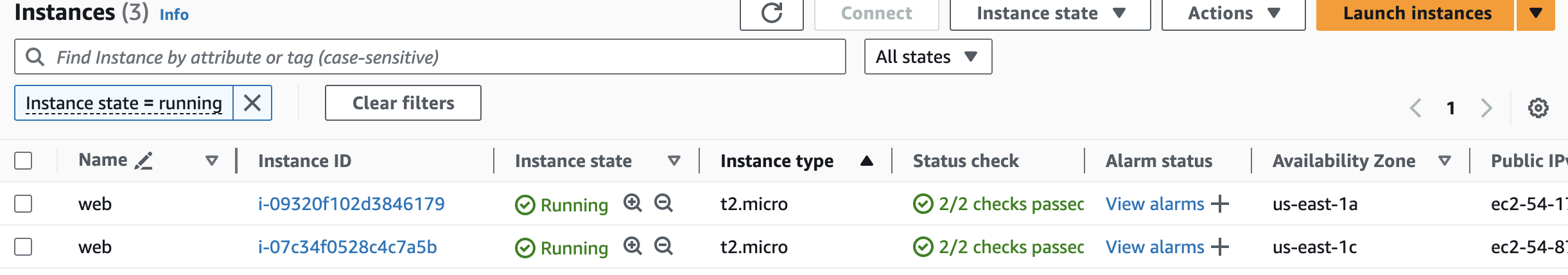This screenshot has height=275, width=1568.
Task: Open the All states filter dropdown
Action: [x=927, y=57]
